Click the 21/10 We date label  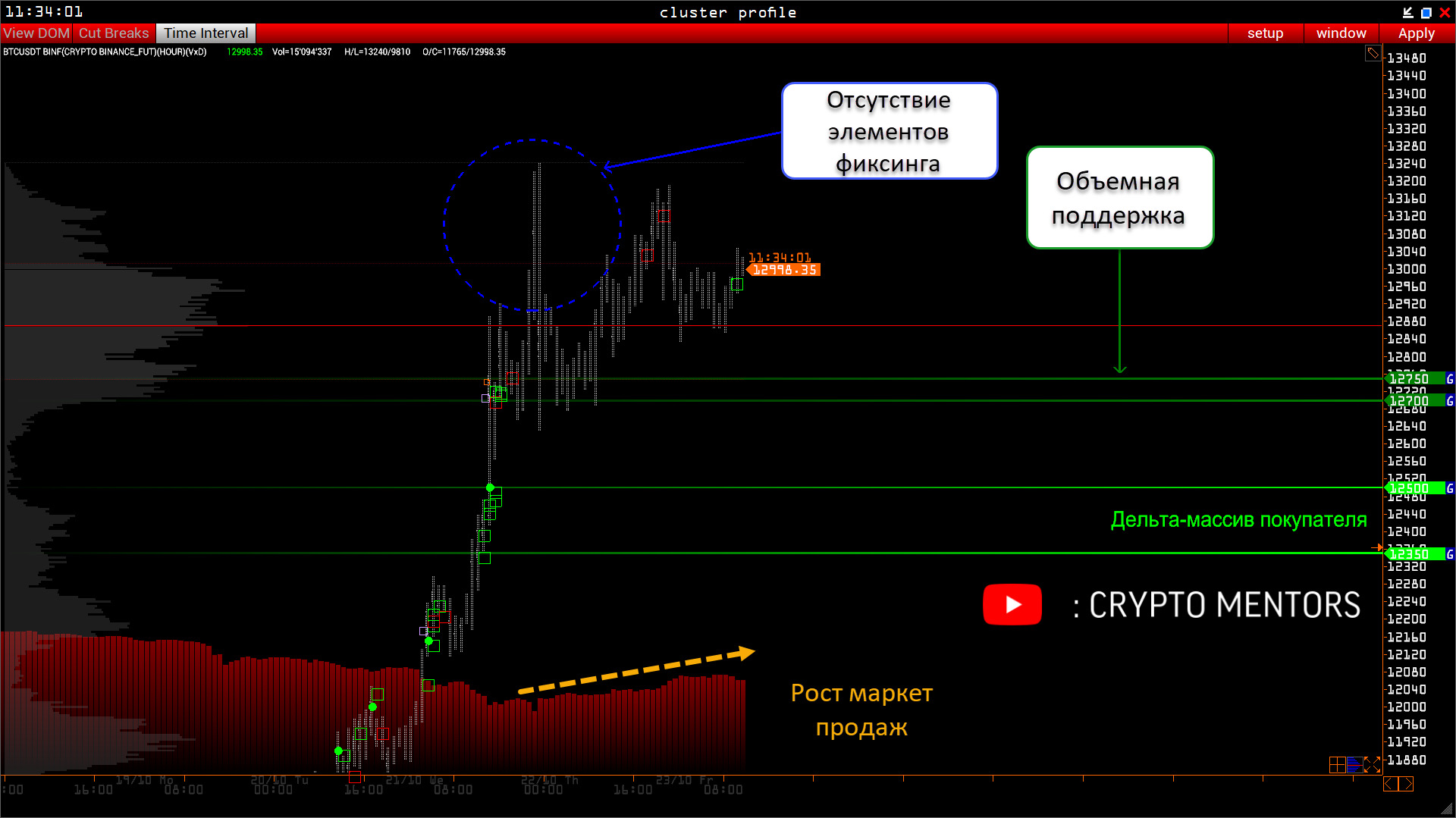pyautogui.click(x=415, y=780)
